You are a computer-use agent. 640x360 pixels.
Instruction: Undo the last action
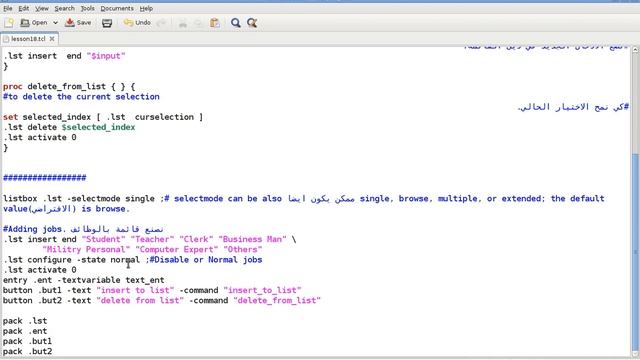[x=137, y=23]
